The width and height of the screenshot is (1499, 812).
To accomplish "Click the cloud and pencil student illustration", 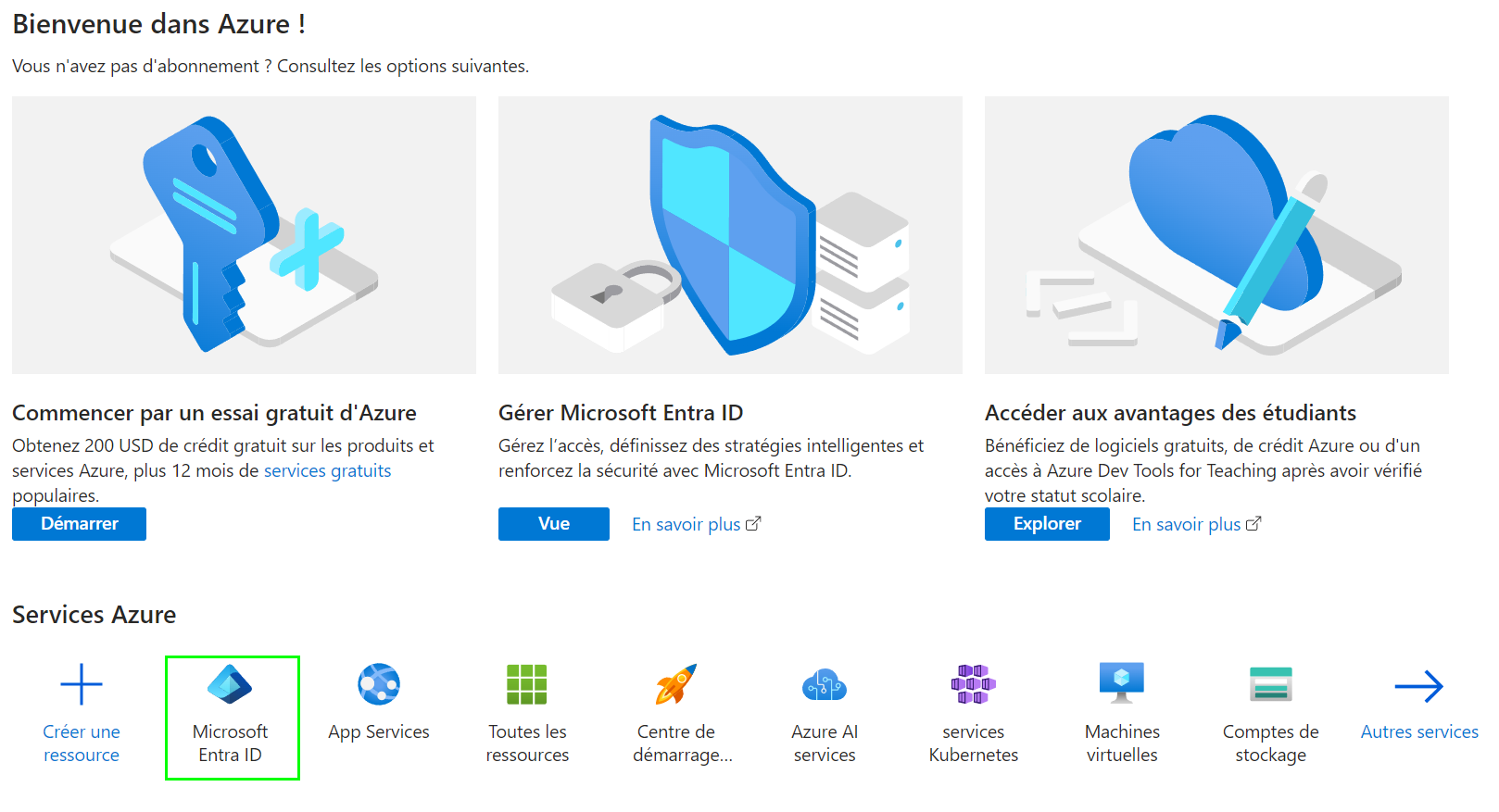I will coord(1216,235).
